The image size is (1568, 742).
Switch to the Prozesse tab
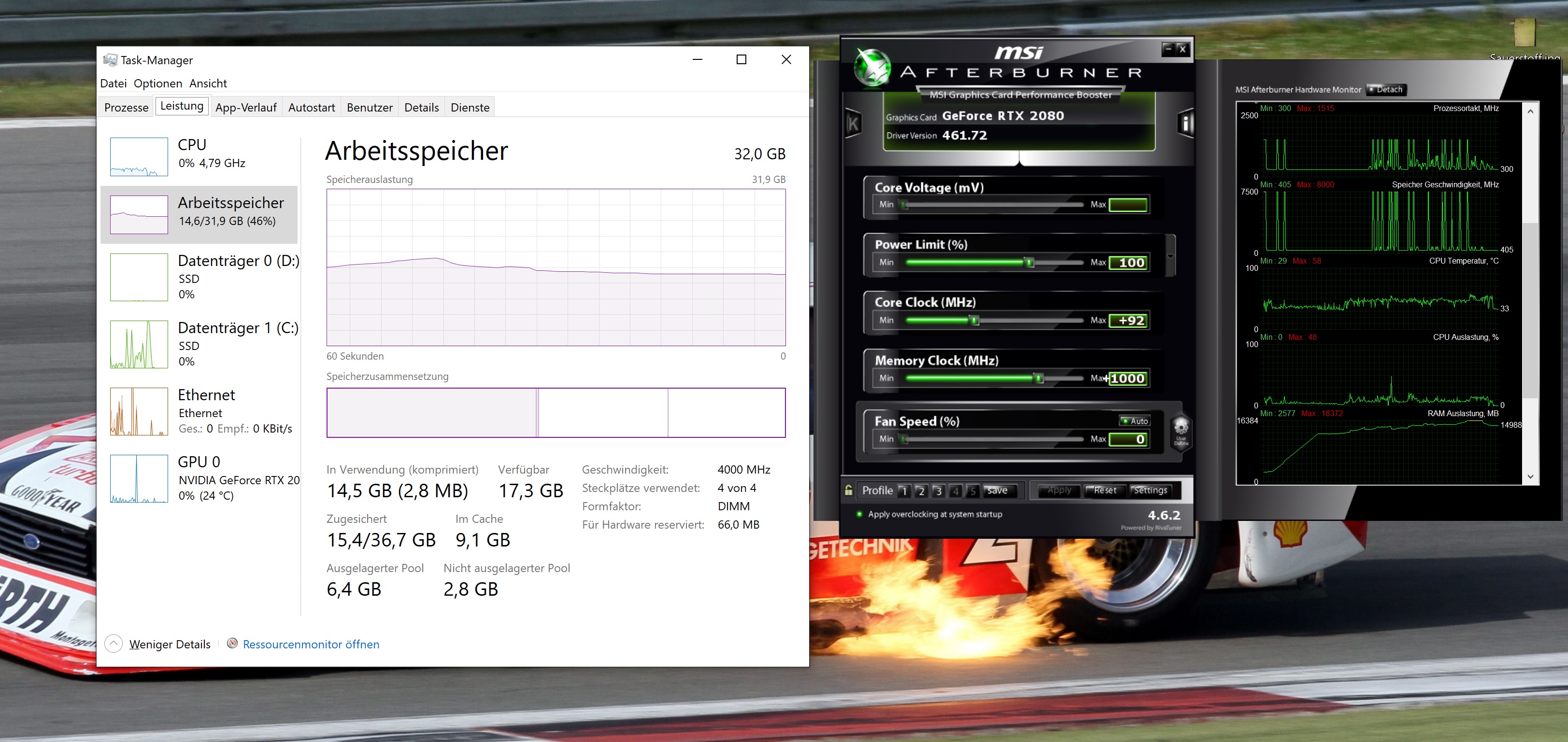126,108
